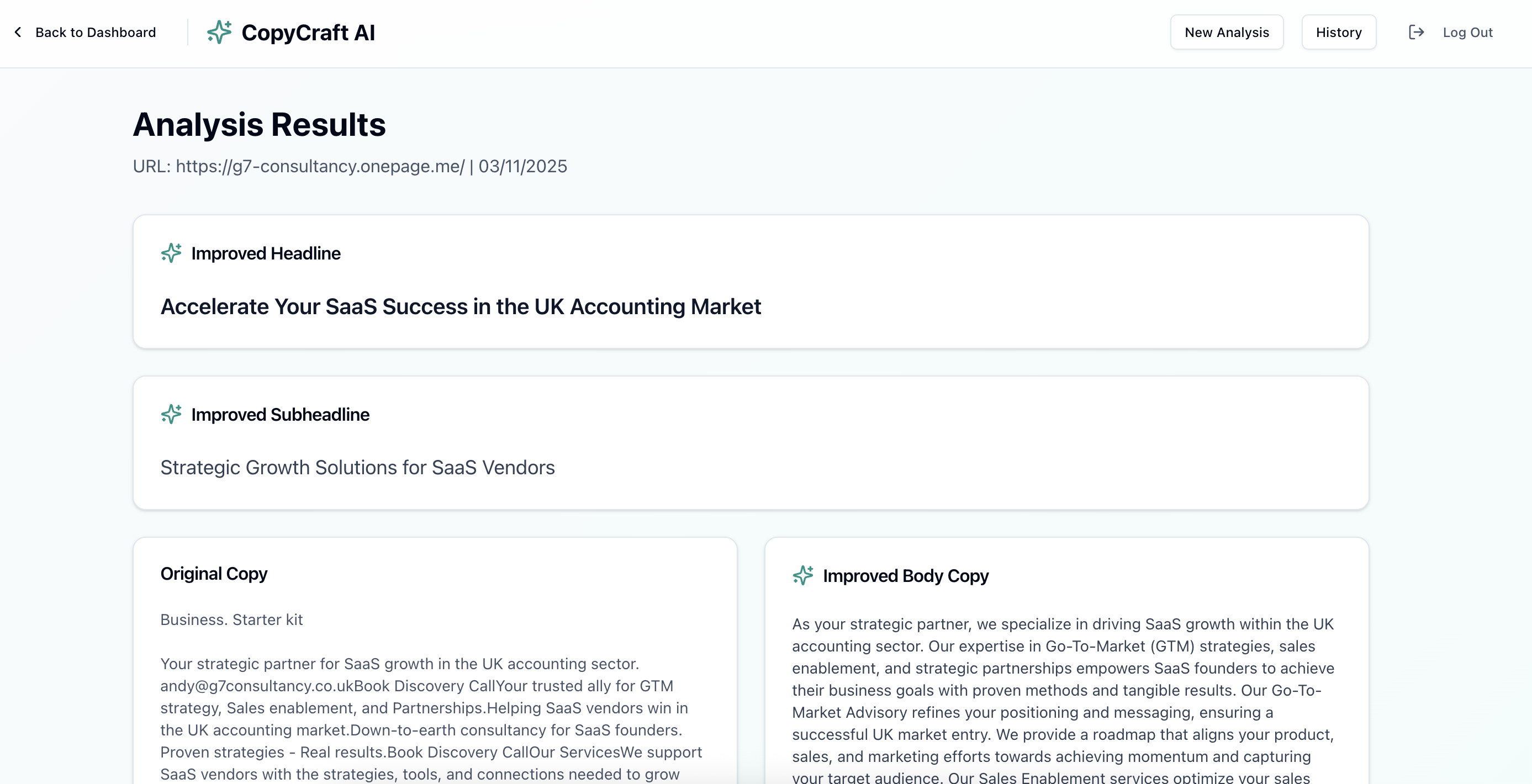This screenshot has height=784, width=1532.
Task: Click the CopyCraft AI sparkle logo icon
Action: 219,32
